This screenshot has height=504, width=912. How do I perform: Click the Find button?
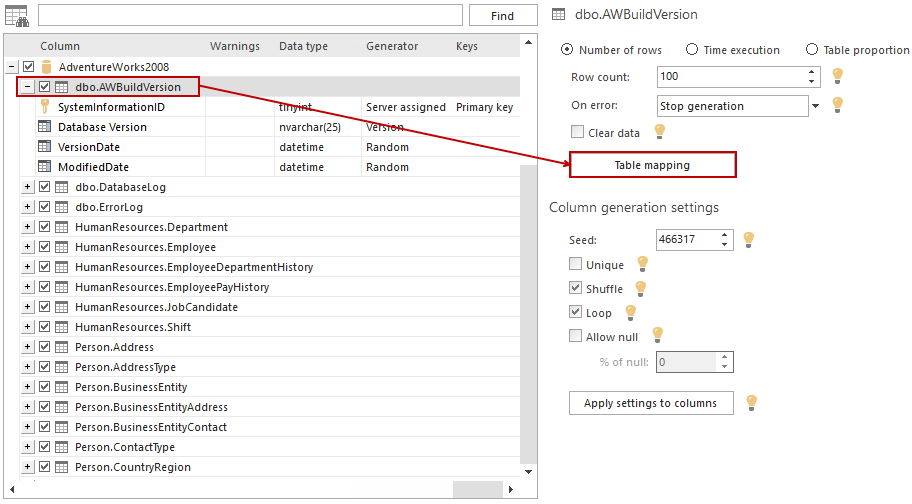tap(503, 16)
